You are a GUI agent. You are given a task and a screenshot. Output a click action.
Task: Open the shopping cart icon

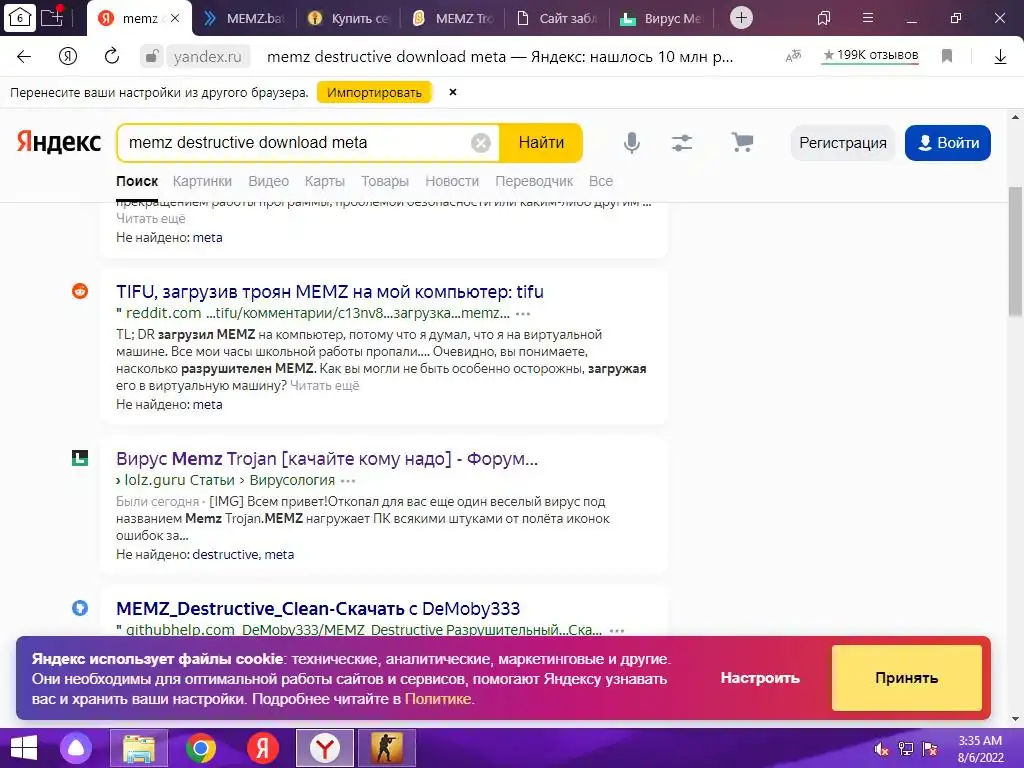[x=742, y=142]
